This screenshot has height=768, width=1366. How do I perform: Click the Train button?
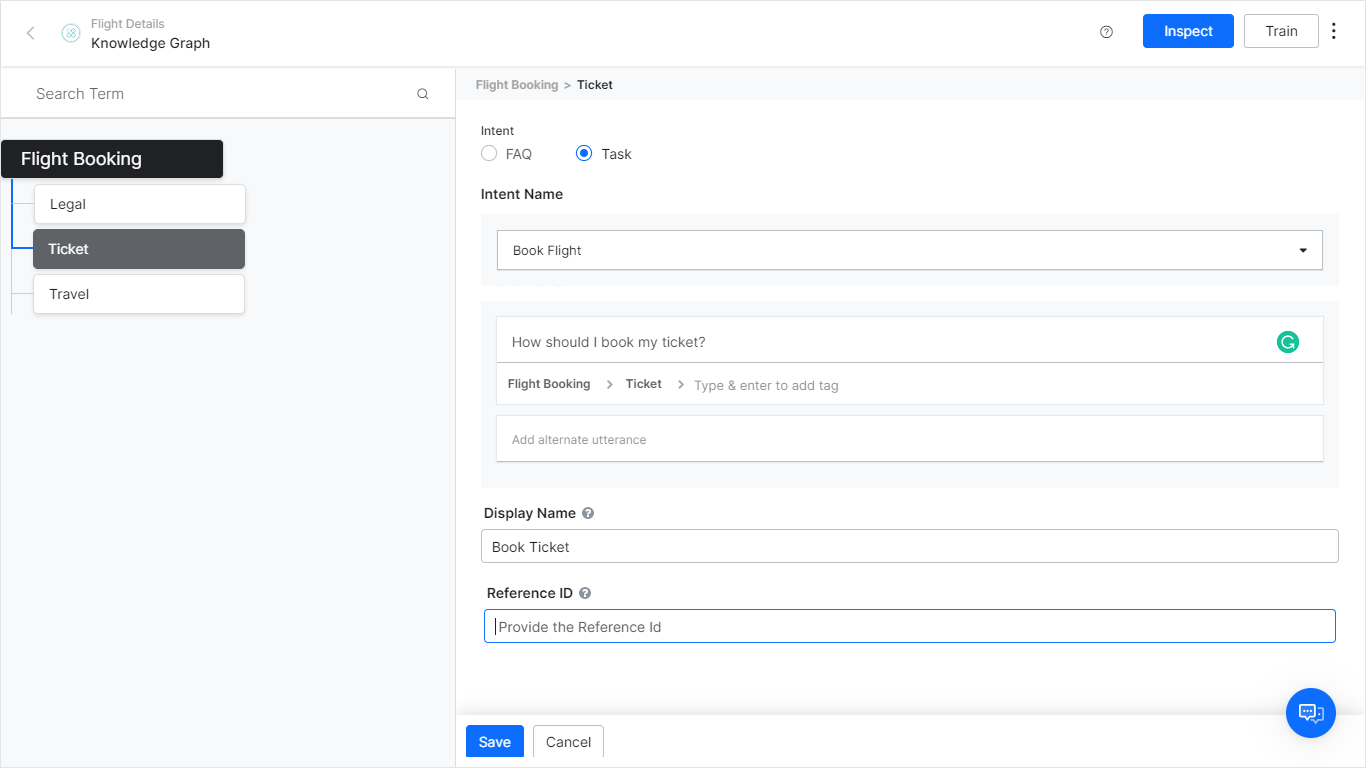point(1281,31)
